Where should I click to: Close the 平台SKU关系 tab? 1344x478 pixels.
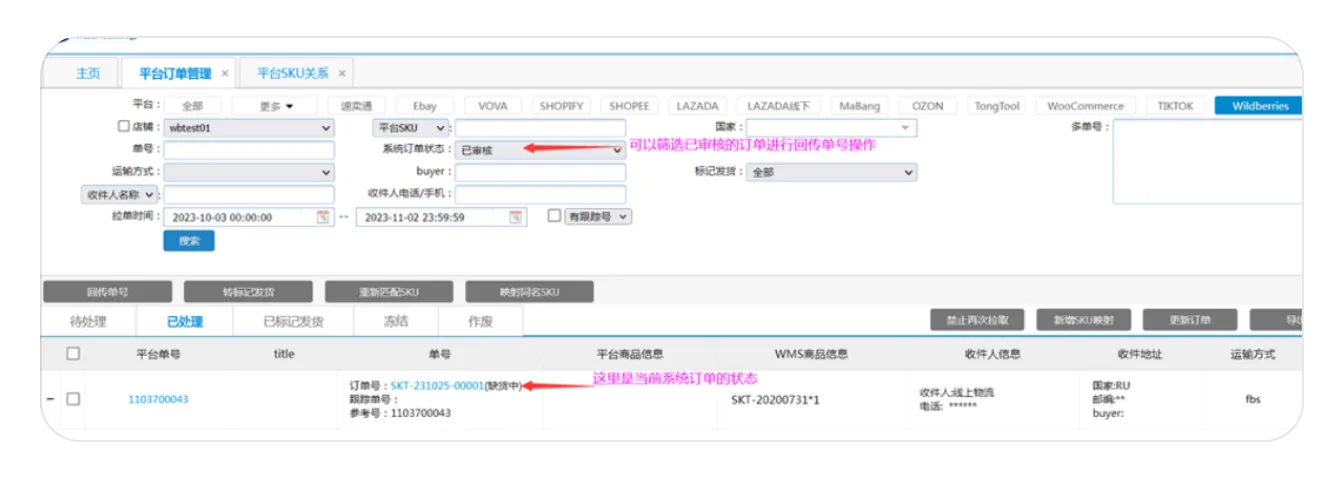pyautogui.click(x=342, y=74)
